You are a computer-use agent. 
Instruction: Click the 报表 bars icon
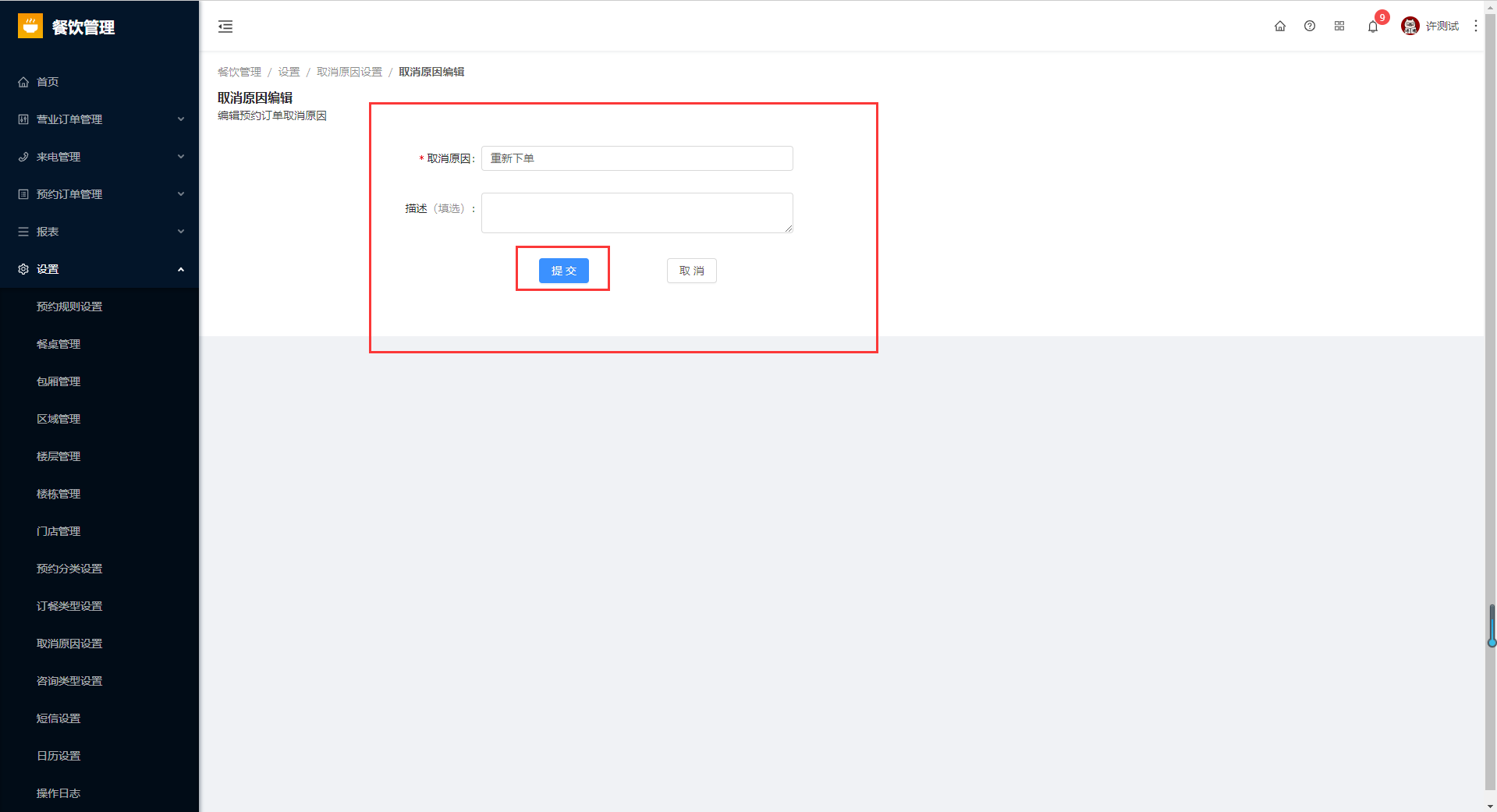click(x=23, y=232)
